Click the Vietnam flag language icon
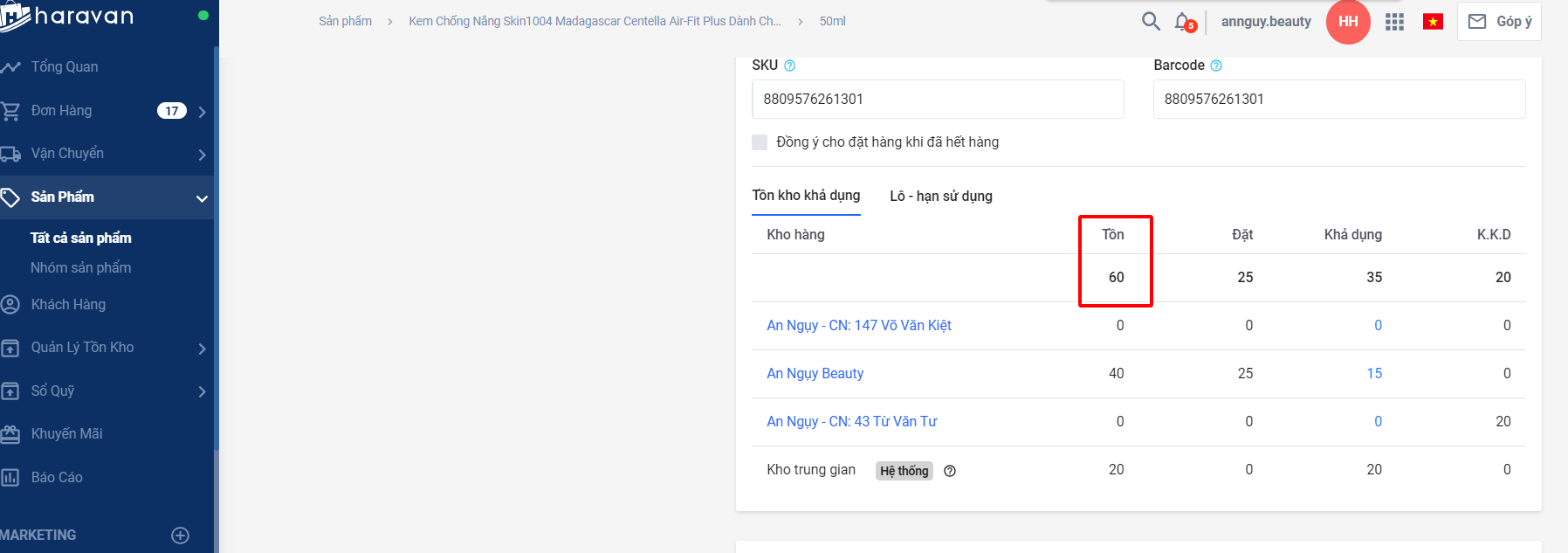1568x553 pixels. point(1433,22)
